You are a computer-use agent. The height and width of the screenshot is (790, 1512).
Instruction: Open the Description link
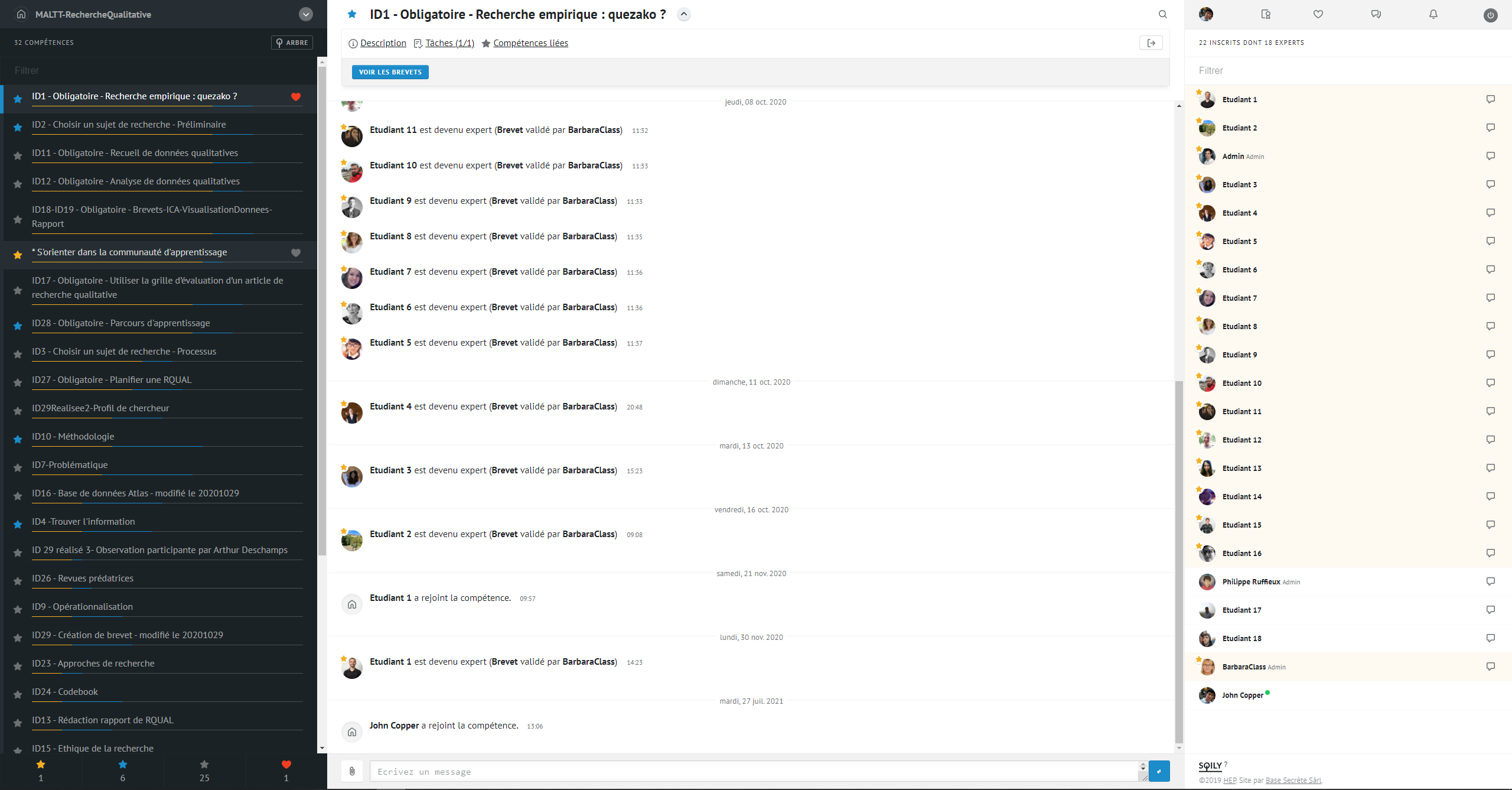(x=383, y=43)
